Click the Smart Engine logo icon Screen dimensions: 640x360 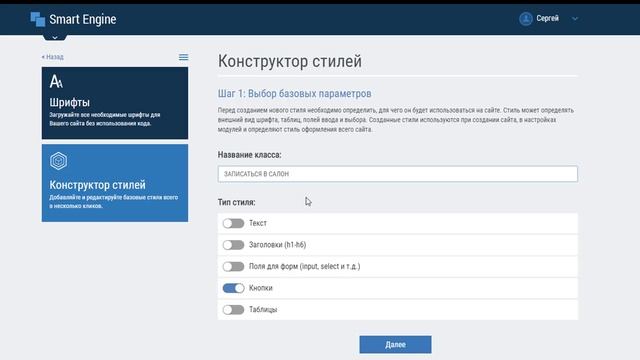tap(38, 19)
